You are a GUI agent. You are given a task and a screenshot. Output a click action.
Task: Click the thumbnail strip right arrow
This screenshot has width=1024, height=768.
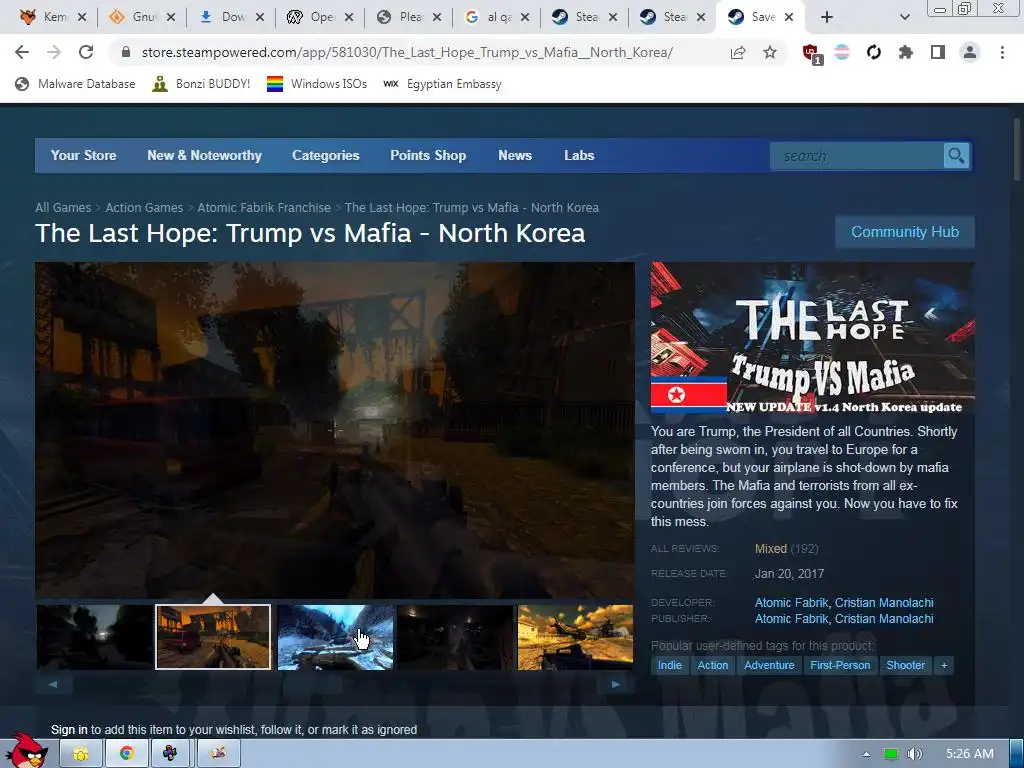(x=616, y=684)
